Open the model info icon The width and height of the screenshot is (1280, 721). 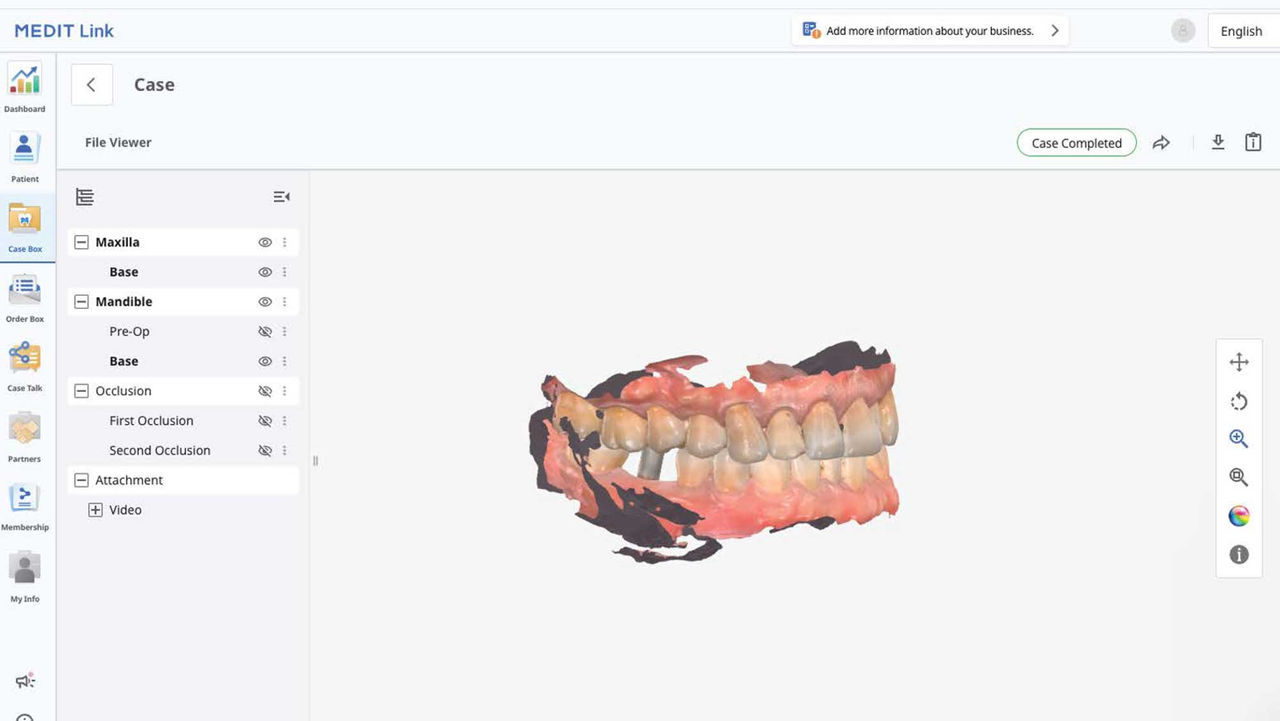point(1238,554)
